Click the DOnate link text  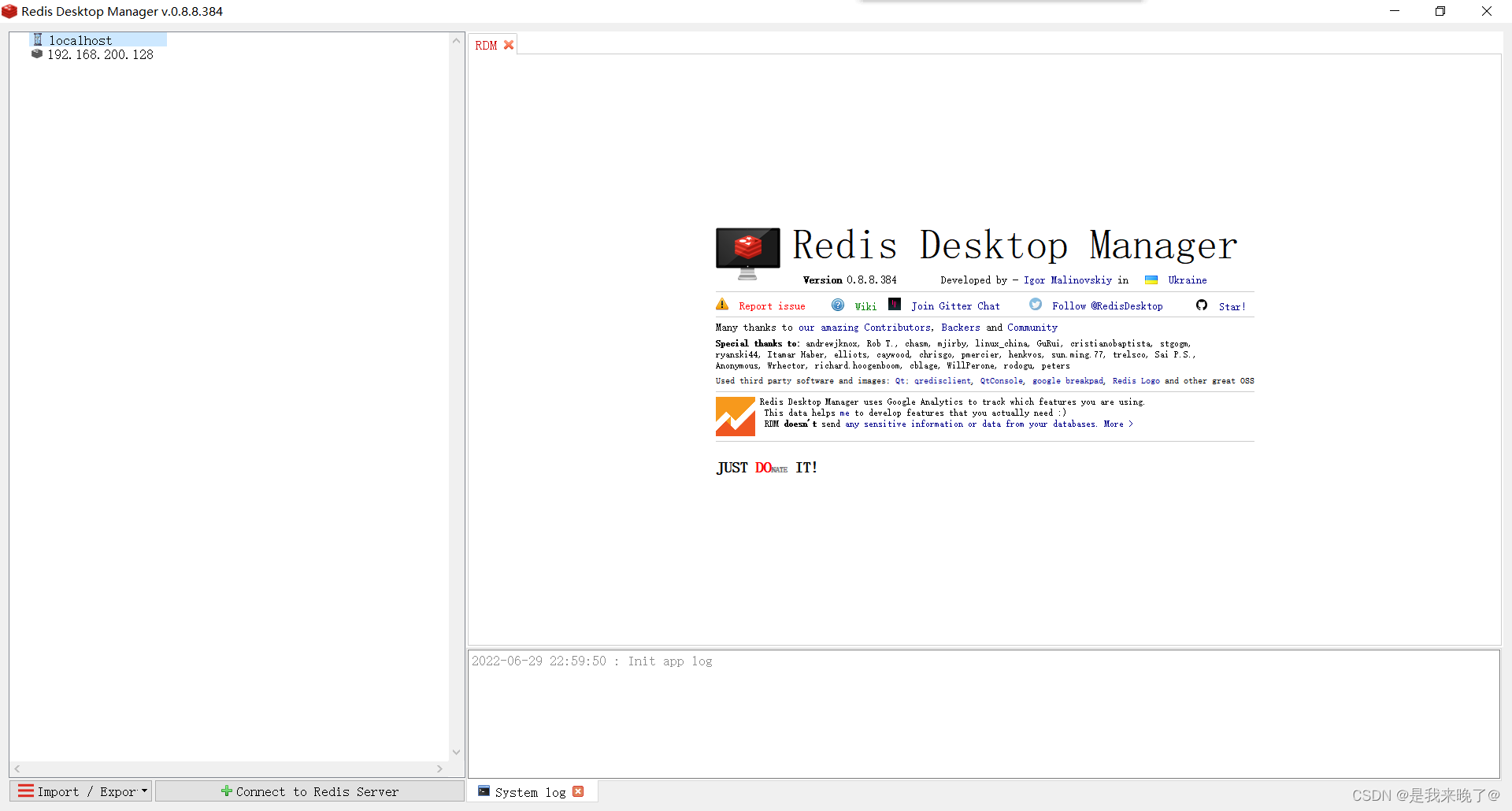[x=771, y=468]
